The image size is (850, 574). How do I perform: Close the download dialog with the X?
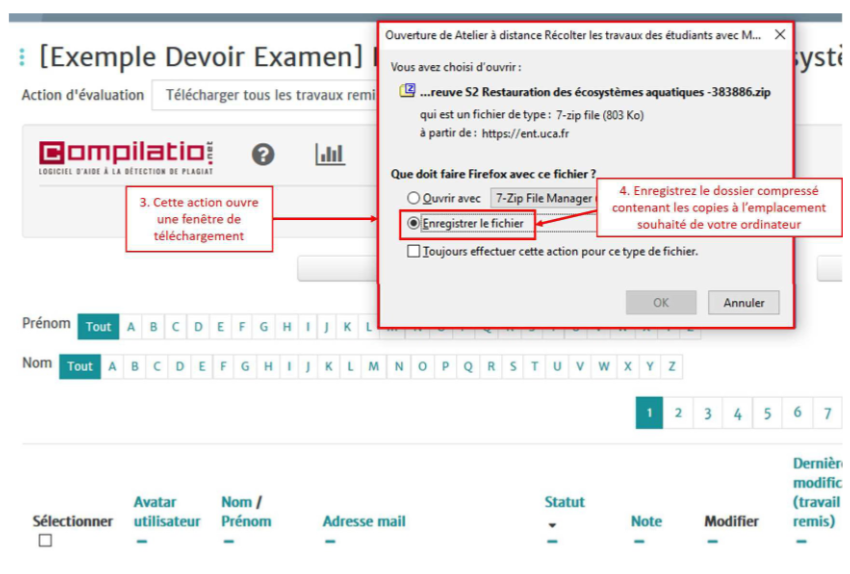779,35
